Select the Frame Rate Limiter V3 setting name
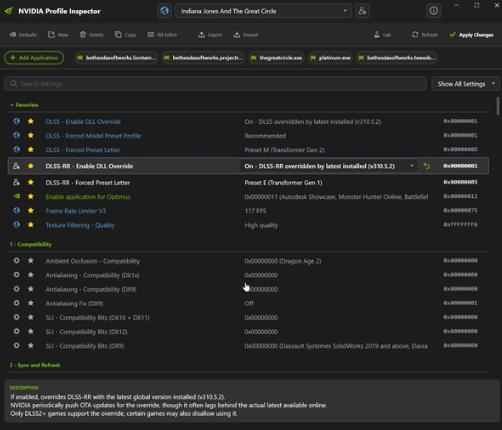Image resolution: width=502 pixels, height=430 pixels. tap(76, 211)
